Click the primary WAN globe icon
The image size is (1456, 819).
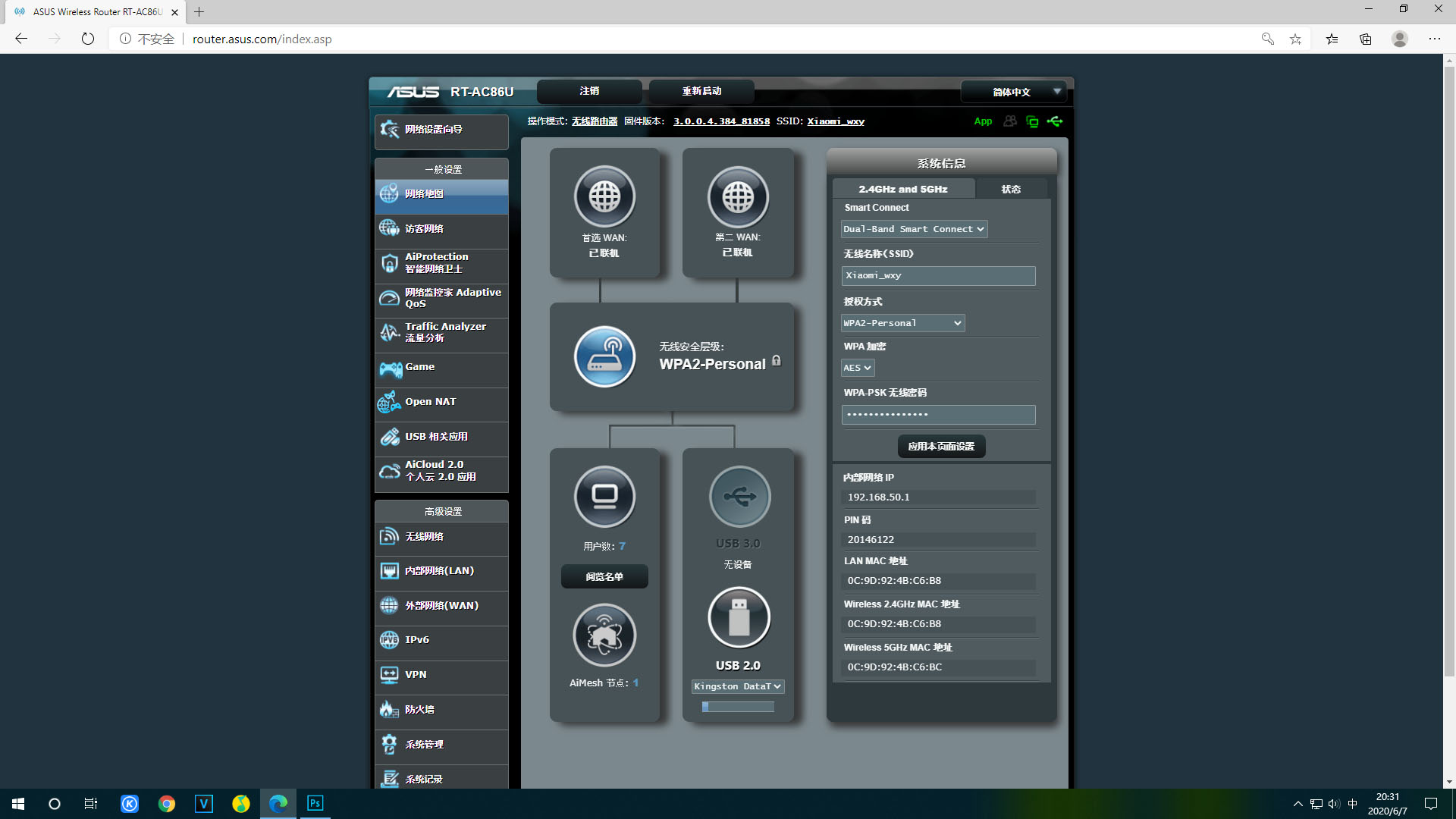tap(604, 196)
